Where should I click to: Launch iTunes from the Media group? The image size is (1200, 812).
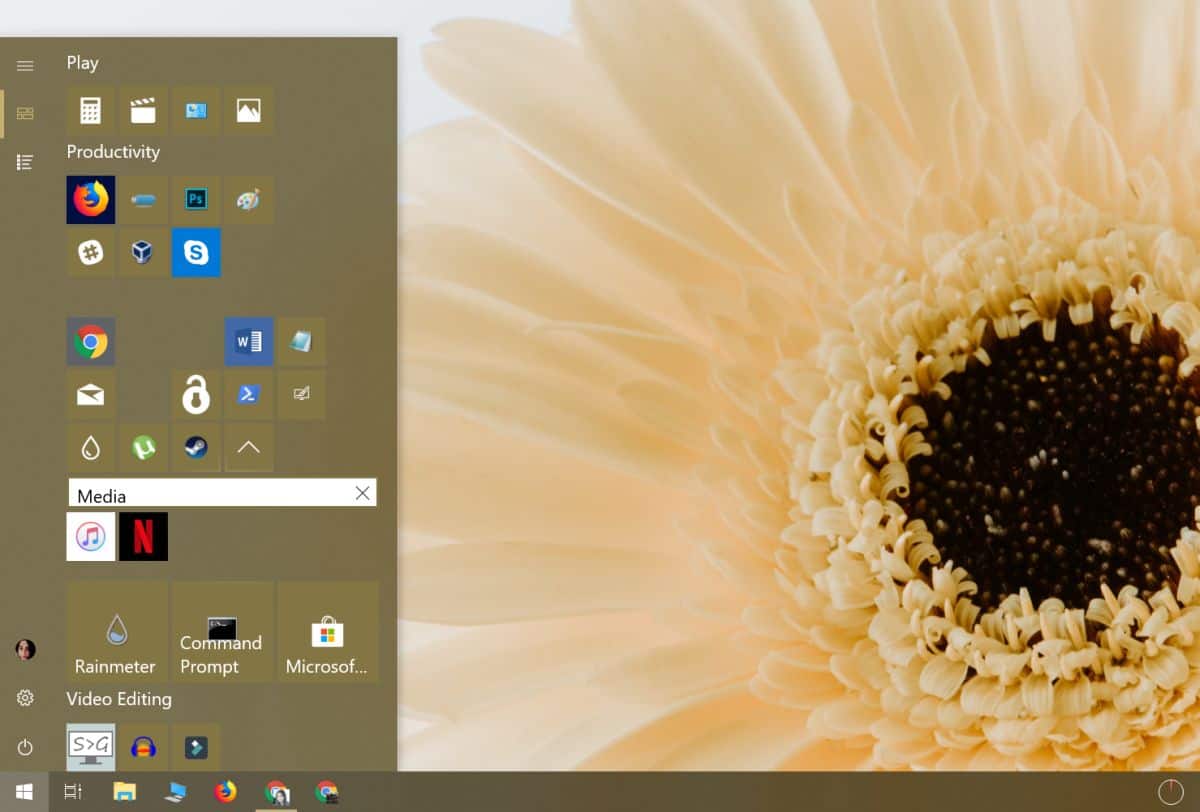91,537
